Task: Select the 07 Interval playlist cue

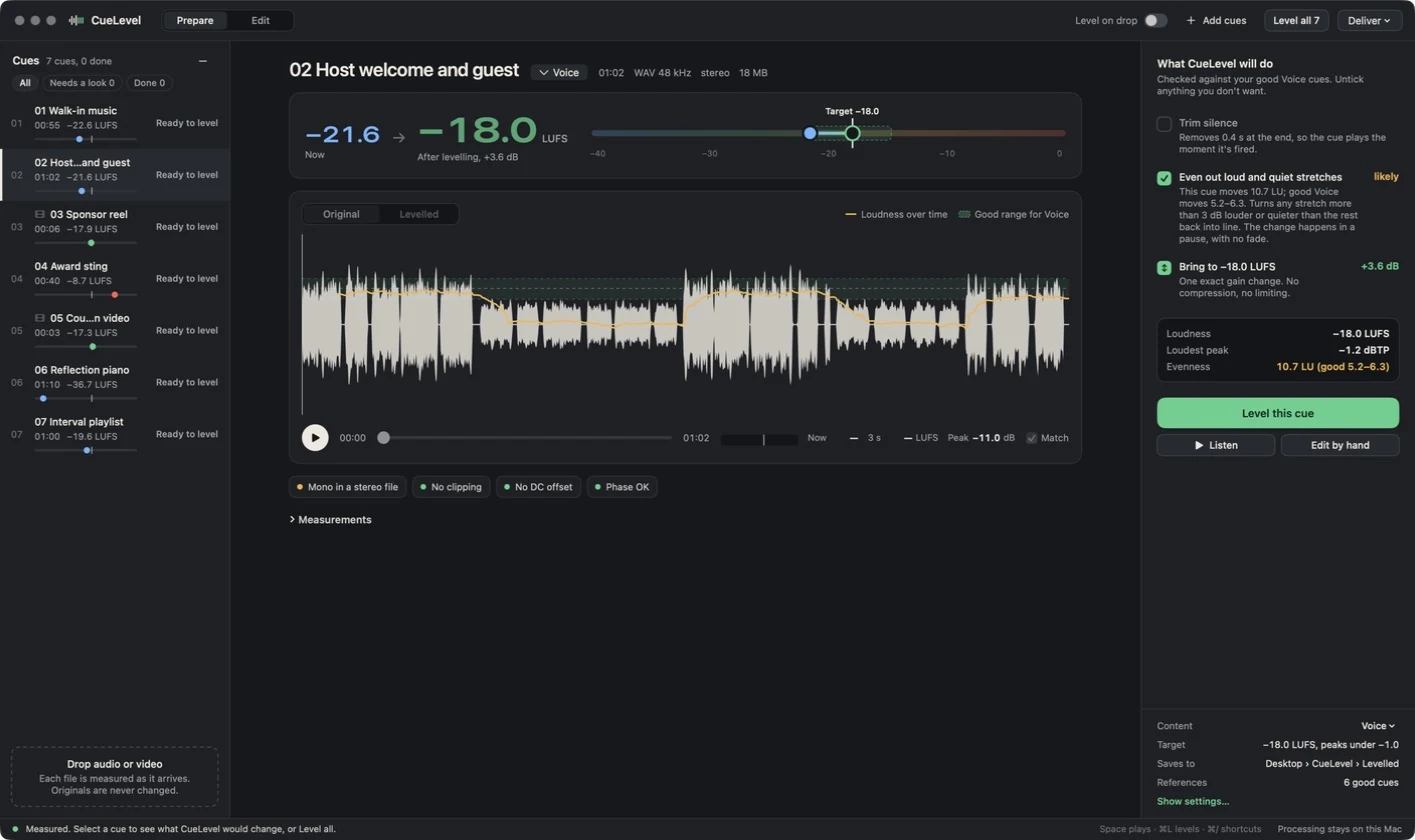Action: coord(115,435)
